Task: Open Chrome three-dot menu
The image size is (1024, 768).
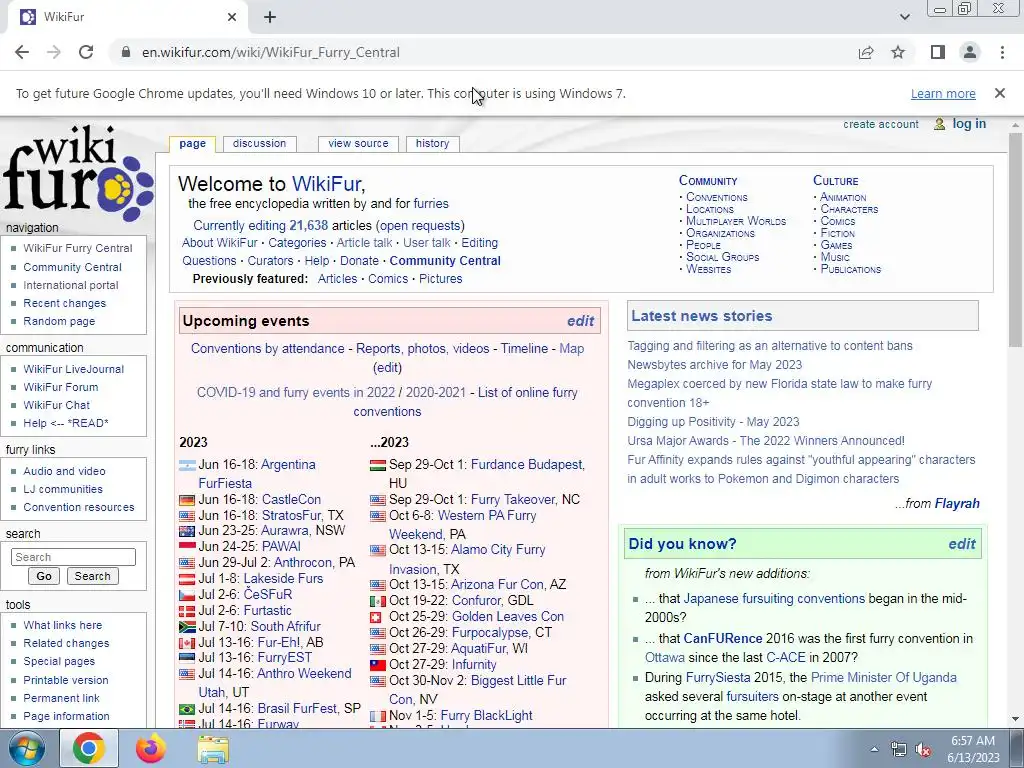Action: pyautogui.click(x=1002, y=52)
